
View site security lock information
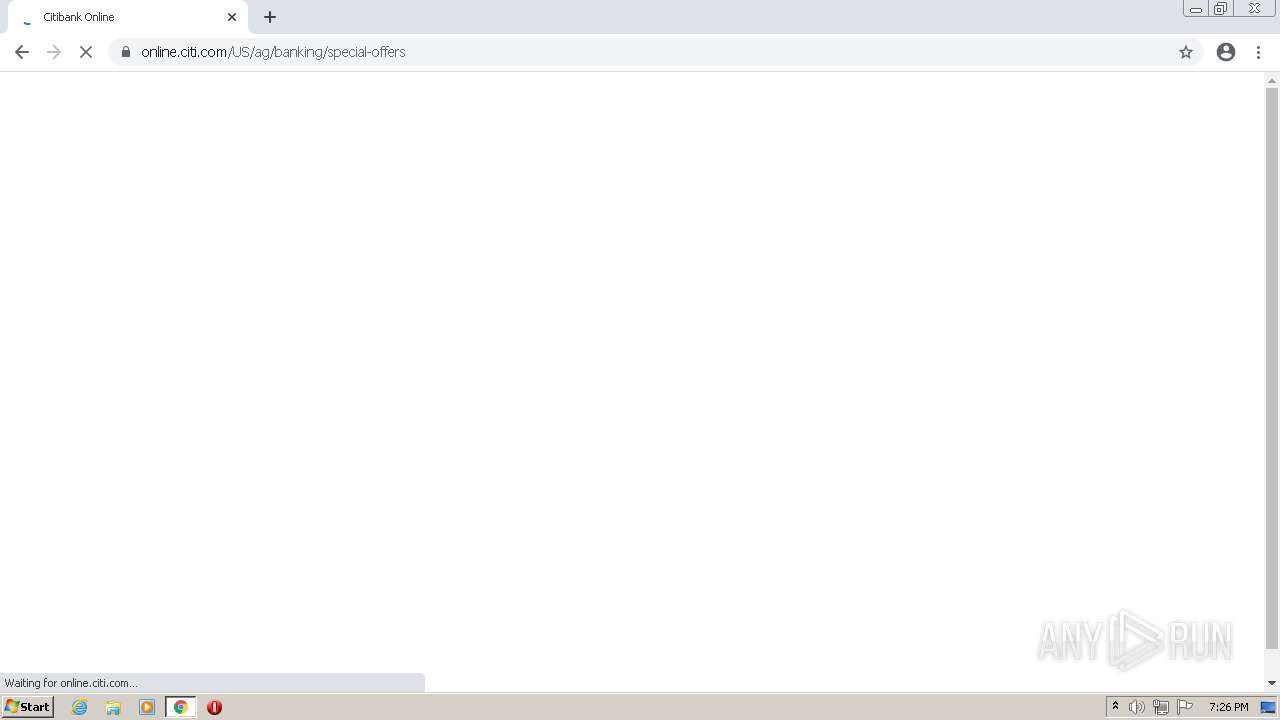pos(125,52)
